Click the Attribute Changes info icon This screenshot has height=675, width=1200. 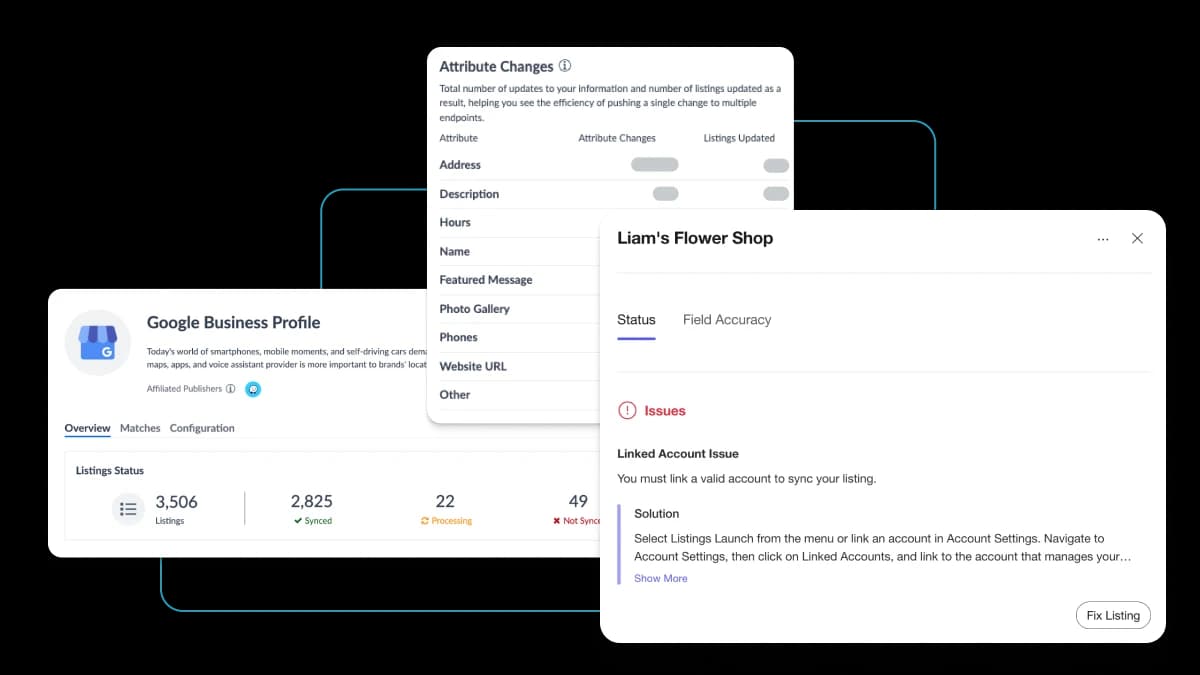[565, 66]
